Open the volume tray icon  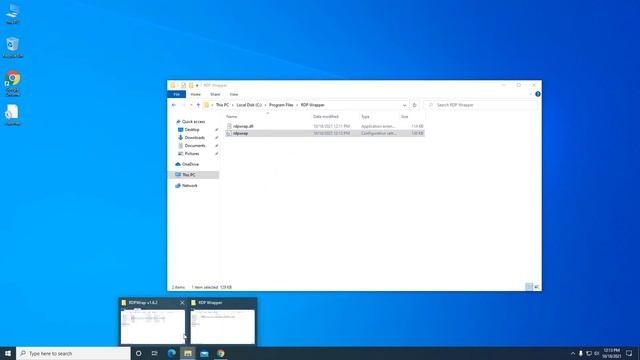[597, 353]
